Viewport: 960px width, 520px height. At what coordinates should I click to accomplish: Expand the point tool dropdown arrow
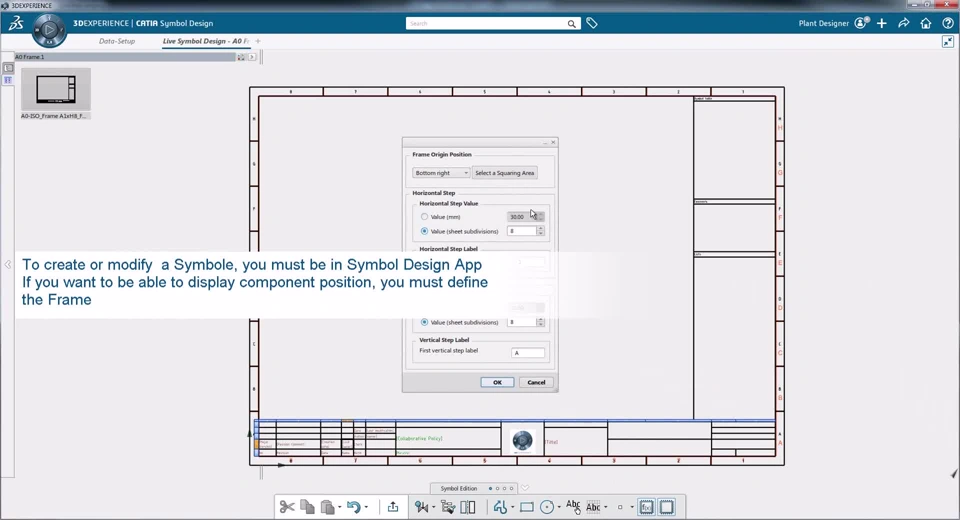point(632,507)
